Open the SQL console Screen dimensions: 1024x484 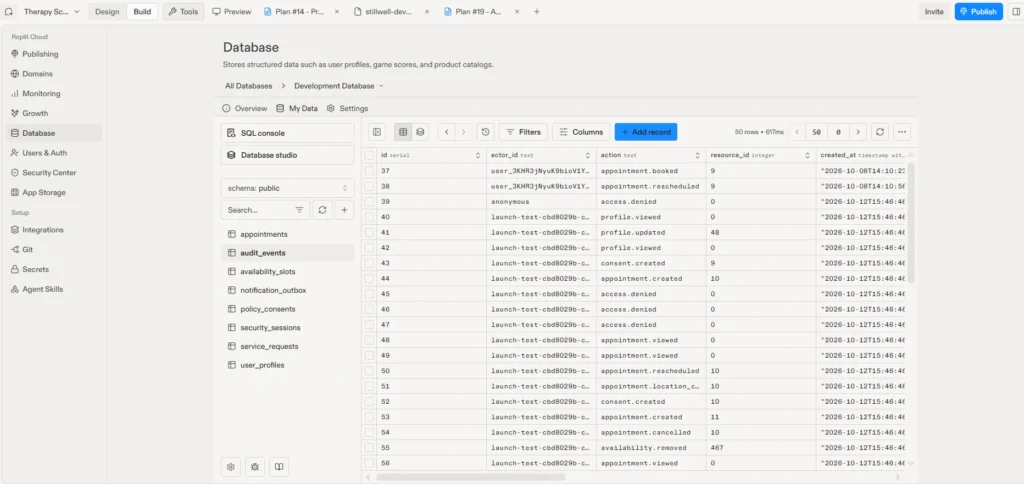point(287,133)
